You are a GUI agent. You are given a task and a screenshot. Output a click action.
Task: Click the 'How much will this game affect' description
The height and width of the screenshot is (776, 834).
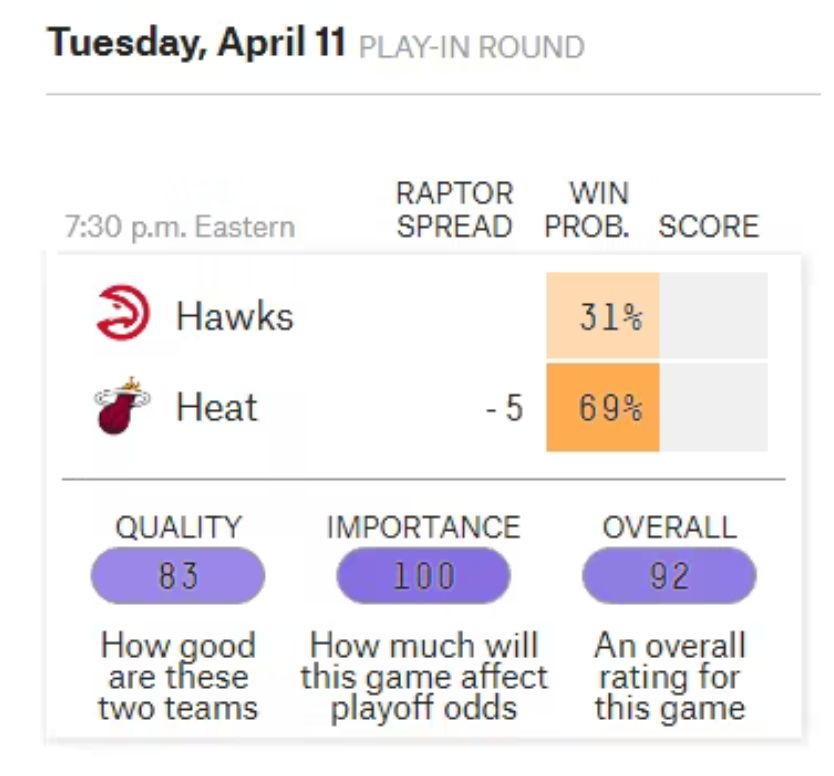(424, 661)
